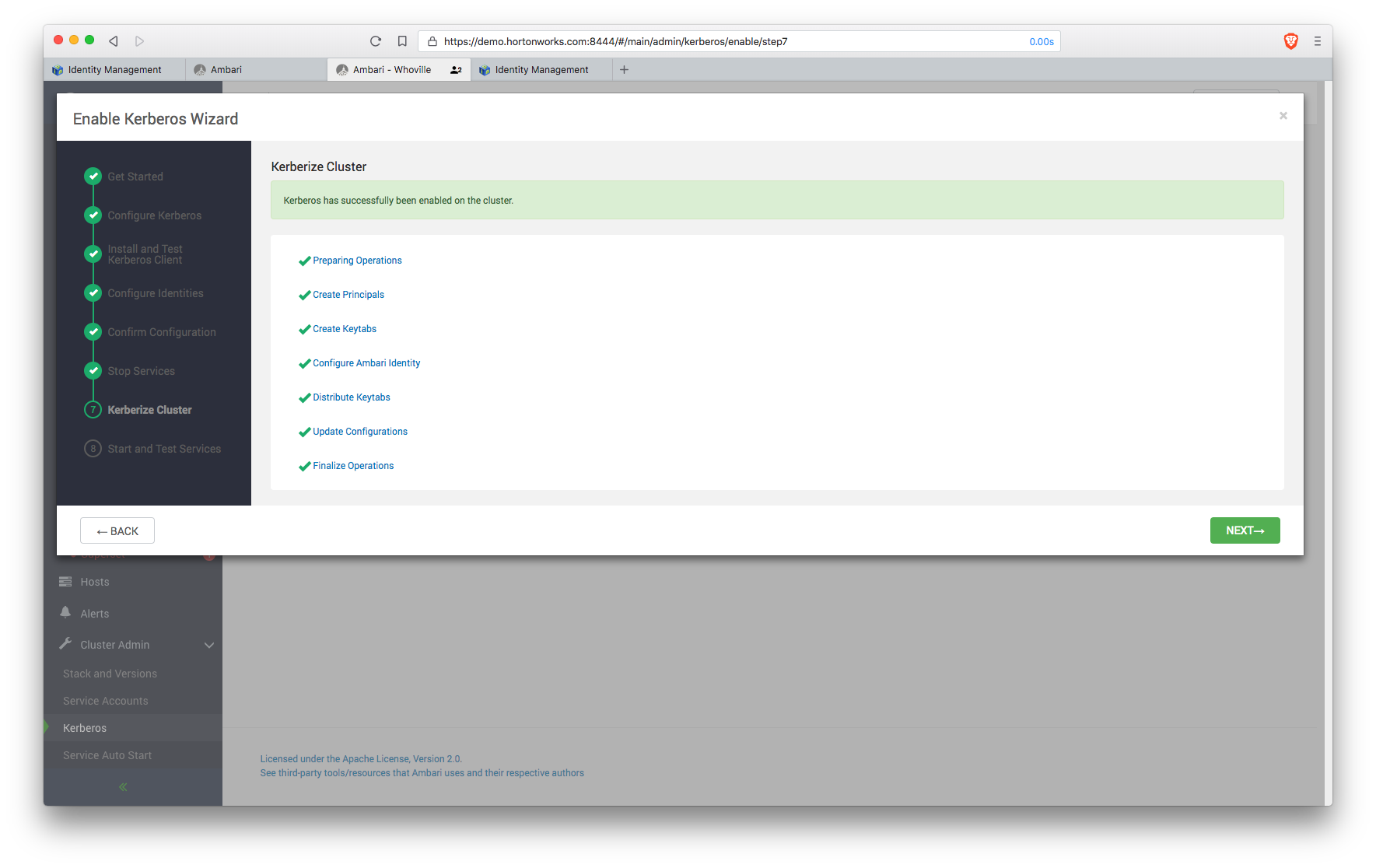
Task: Reload the current page
Action: [x=376, y=41]
